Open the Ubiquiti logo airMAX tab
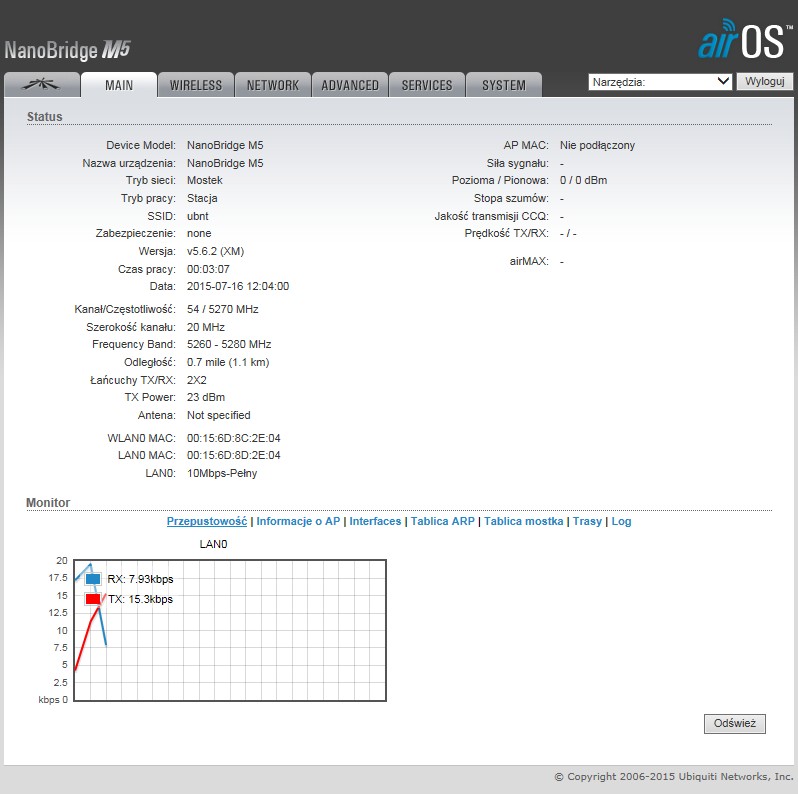Screen dimensions: 798x794 pyautogui.click(x=42, y=84)
